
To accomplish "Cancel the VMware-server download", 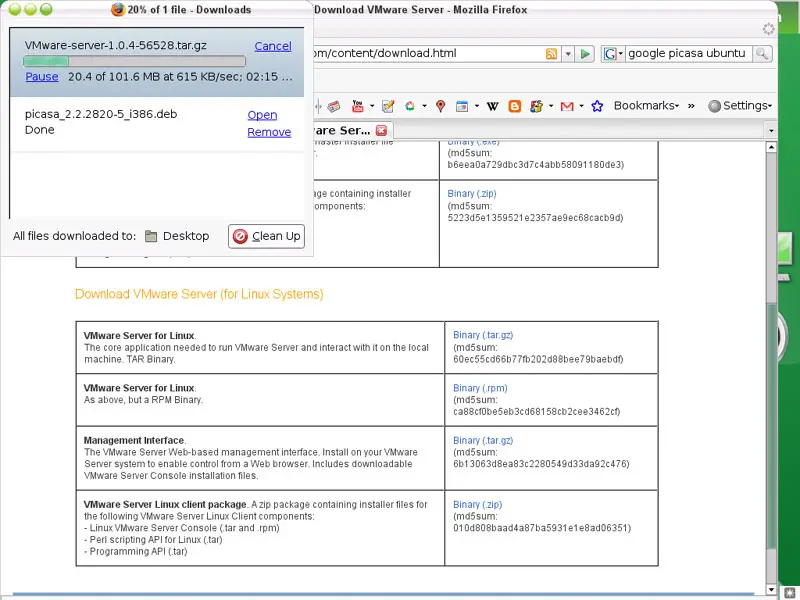I will coord(273,46).
